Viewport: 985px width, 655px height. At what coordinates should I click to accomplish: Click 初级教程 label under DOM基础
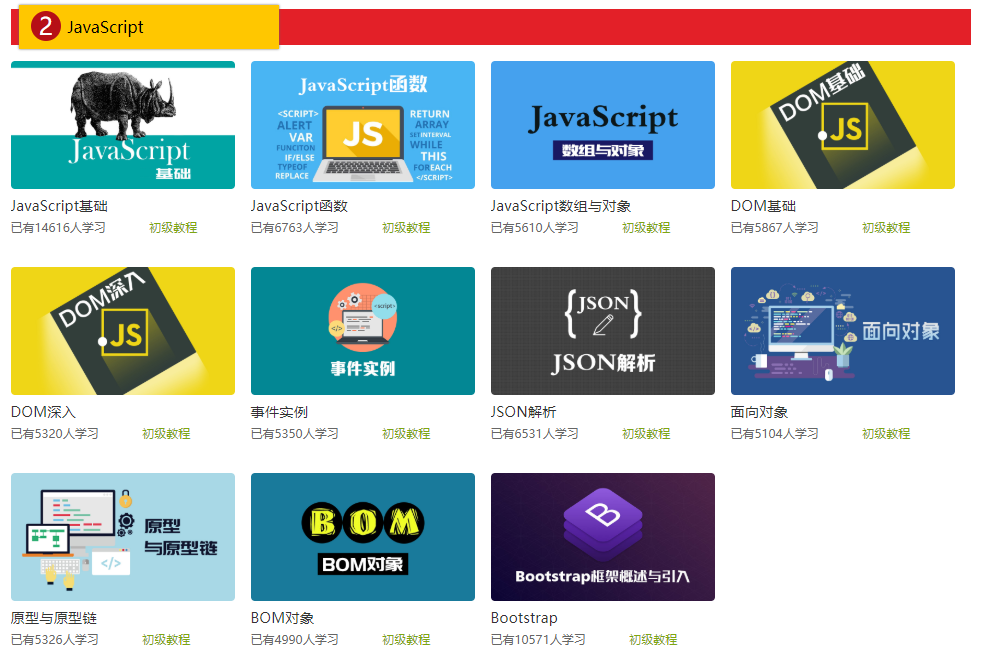pyautogui.click(x=886, y=227)
